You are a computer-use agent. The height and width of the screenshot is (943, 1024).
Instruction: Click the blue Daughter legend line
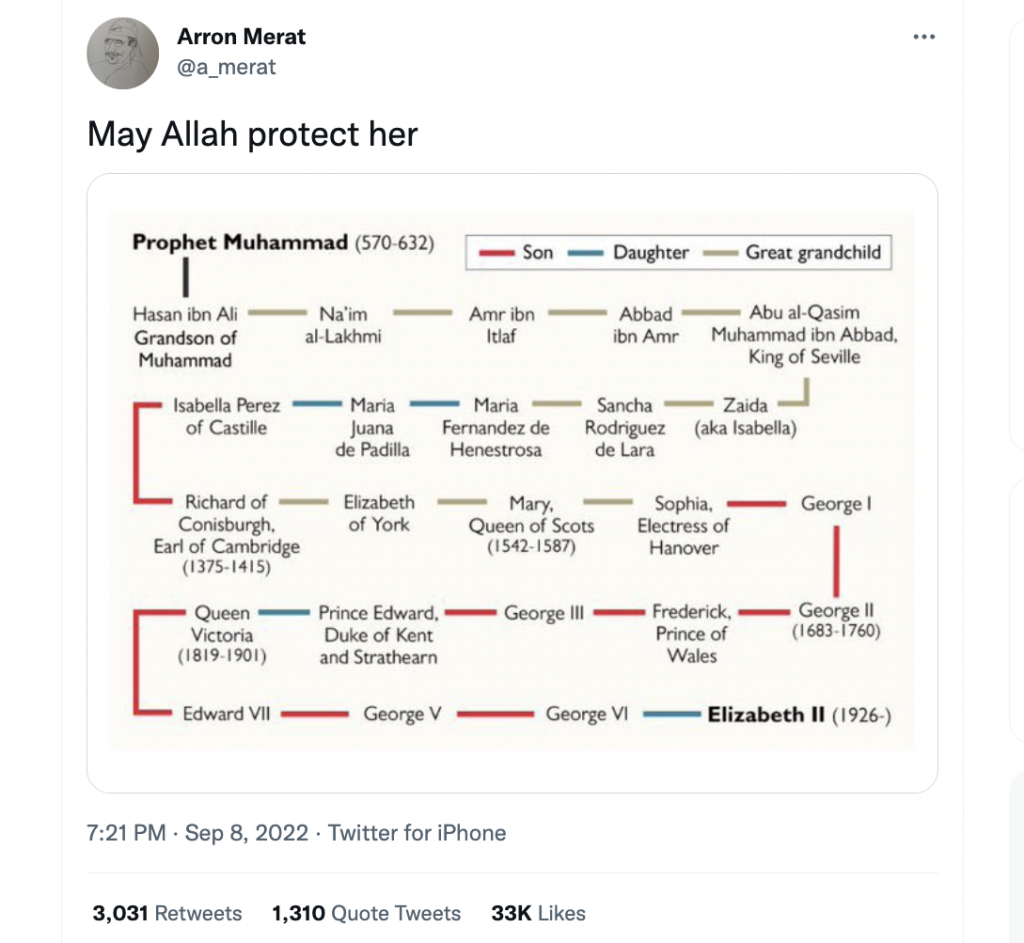pyautogui.click(x=585, y=253)
